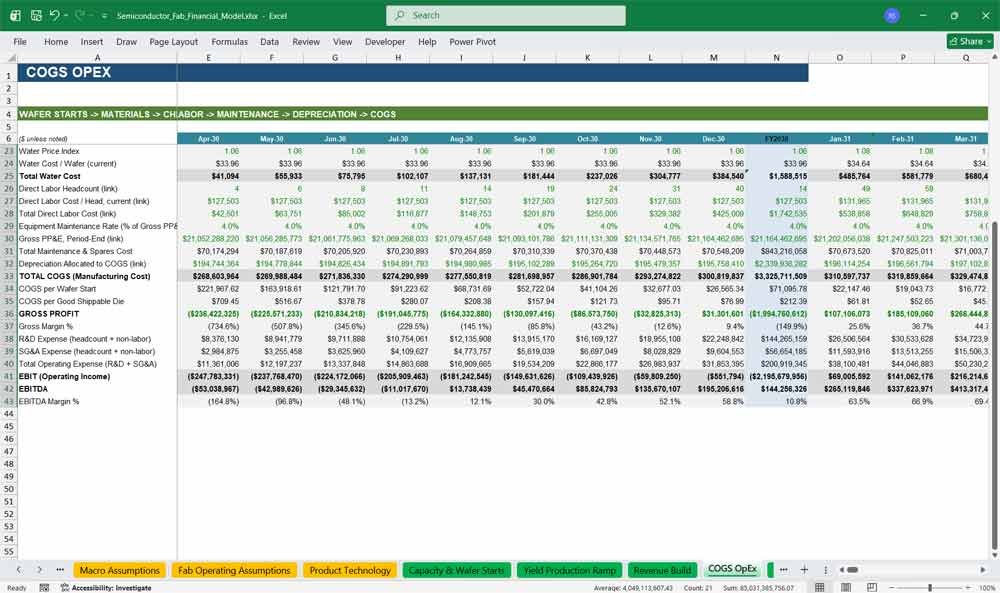Click the zoom slider handle

[930, 587]
